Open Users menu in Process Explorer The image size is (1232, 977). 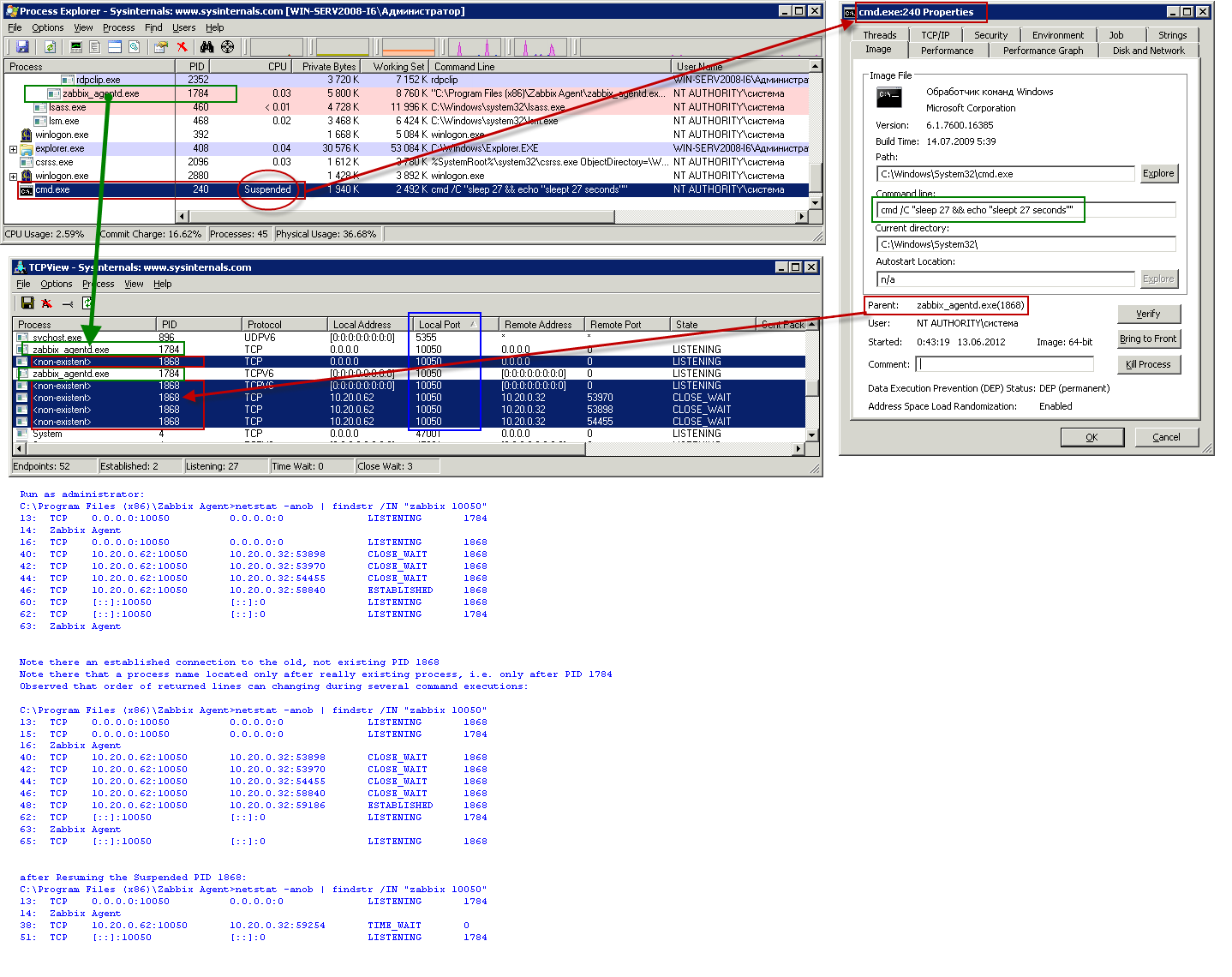point(183,27)
